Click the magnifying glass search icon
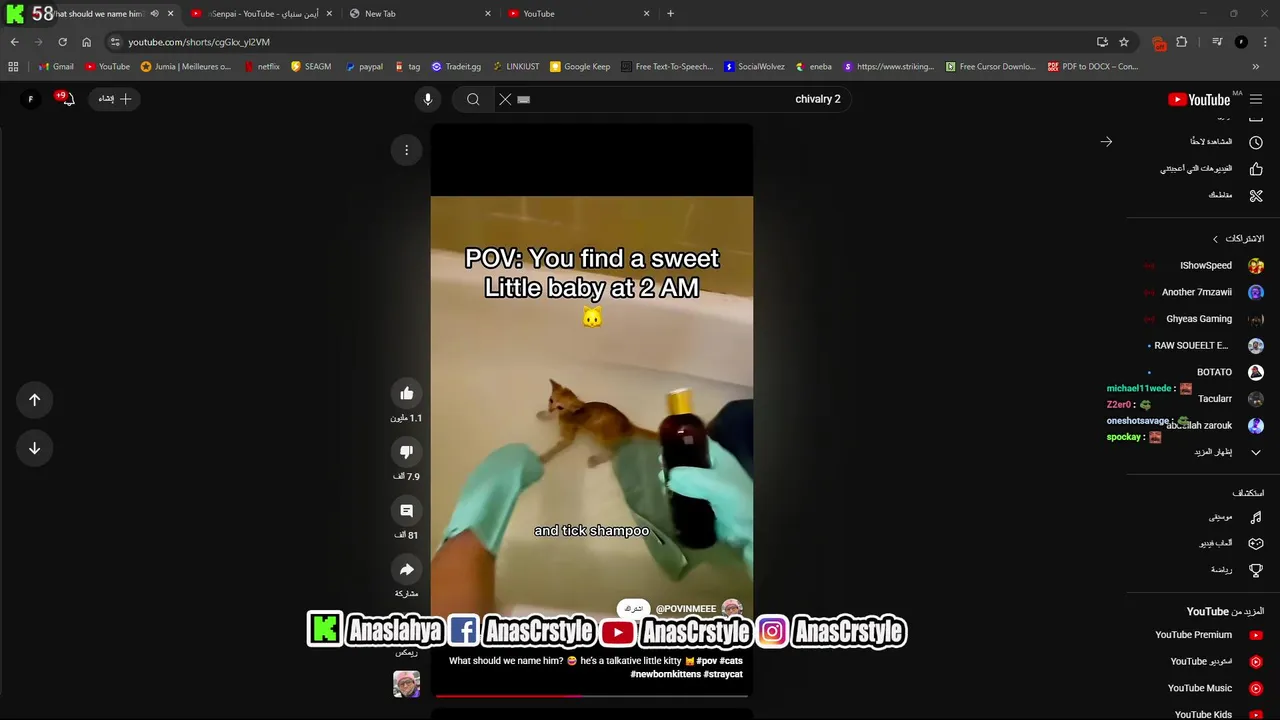 [473, 99]
